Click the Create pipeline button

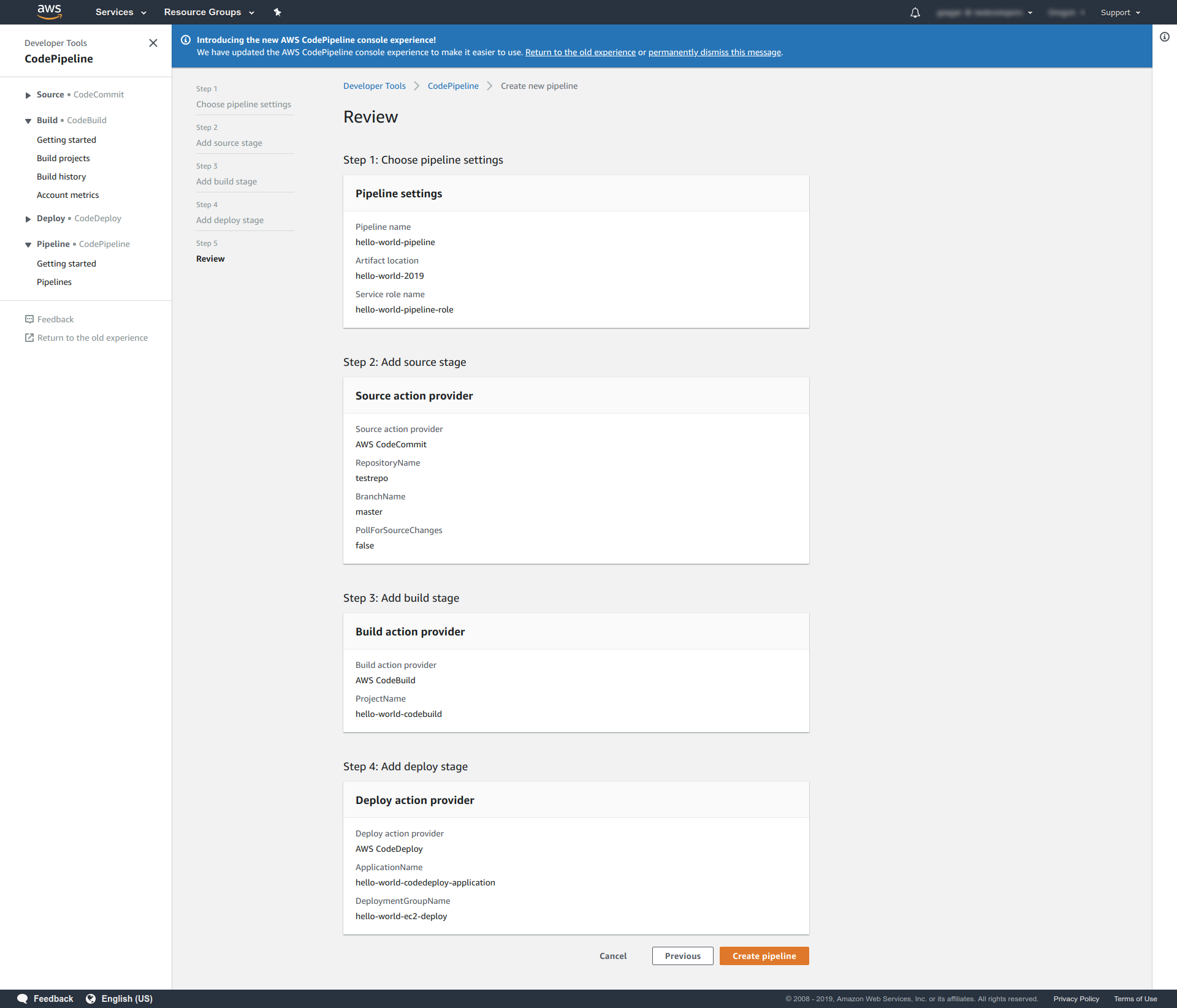(x=764, y=956)
